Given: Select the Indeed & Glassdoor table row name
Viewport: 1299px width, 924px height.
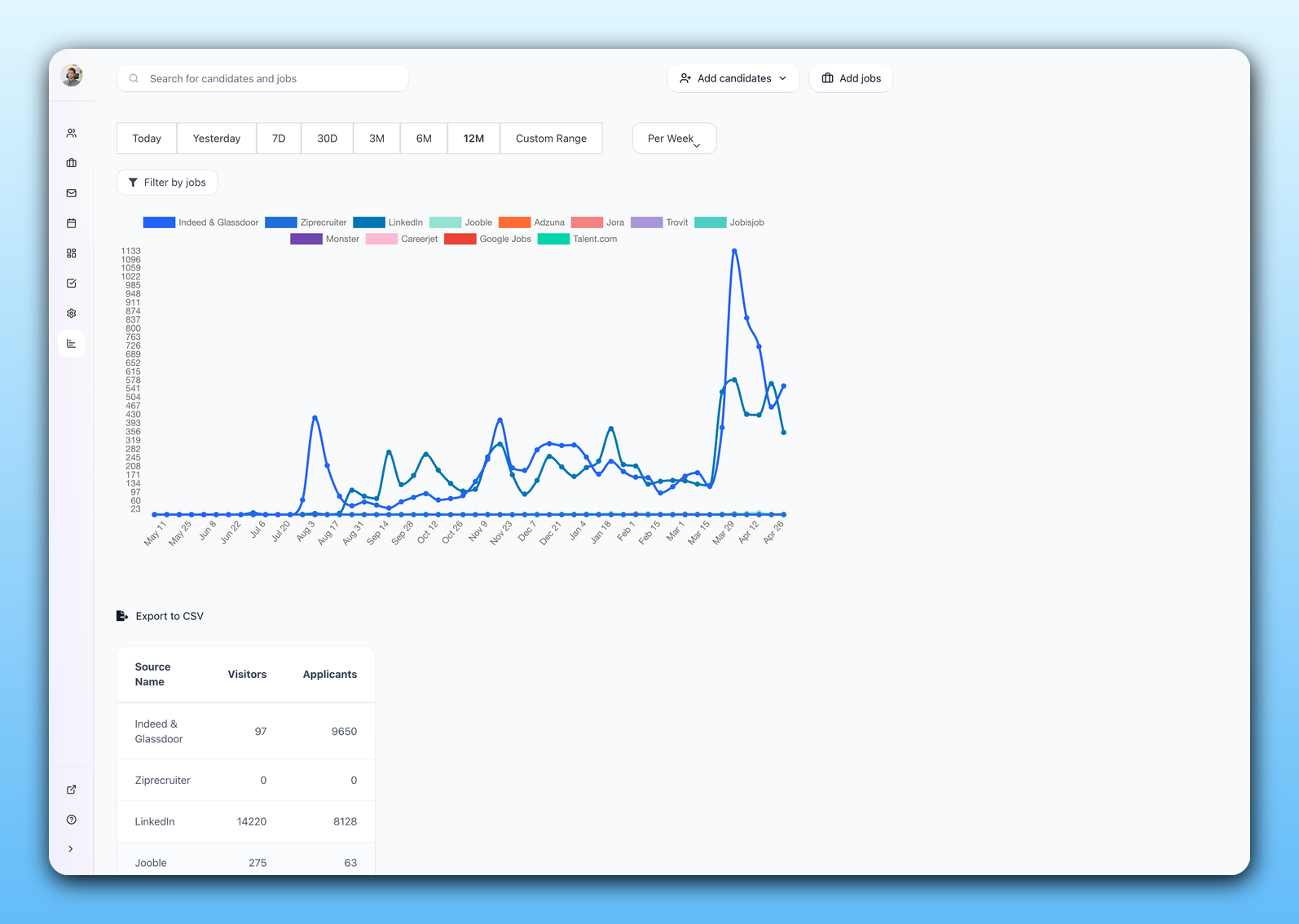Looking at the screenshot, I should [159, 732].
